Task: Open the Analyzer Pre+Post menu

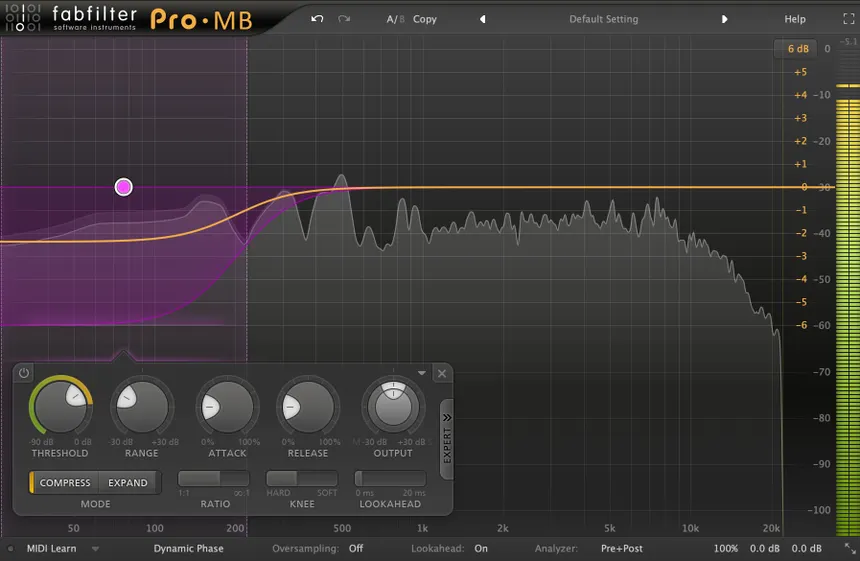Action: (x=621, y=548)
